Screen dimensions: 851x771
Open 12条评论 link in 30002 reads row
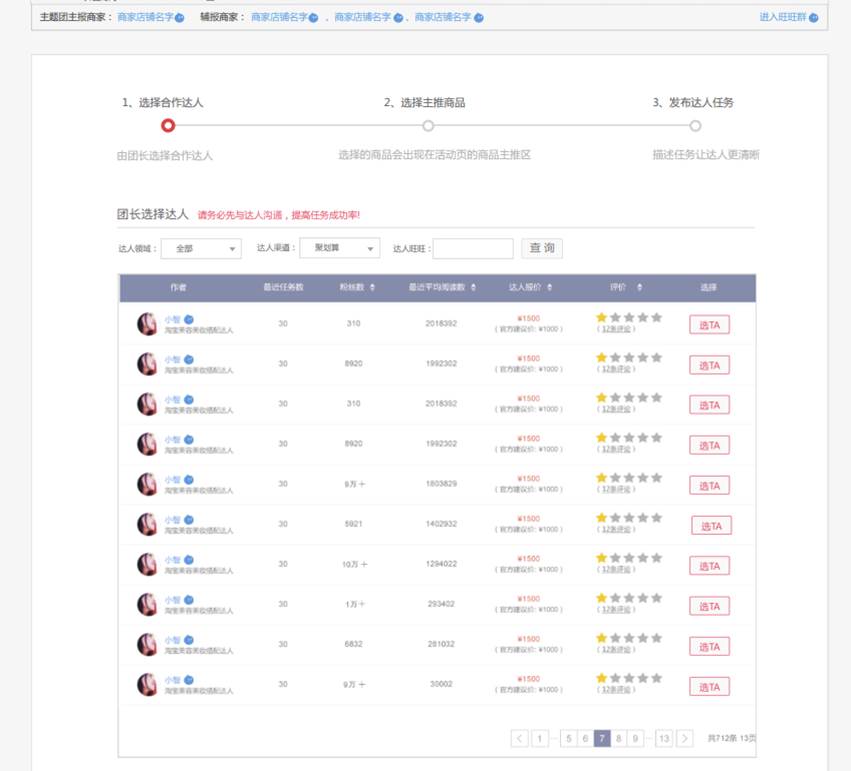[616, 690]
